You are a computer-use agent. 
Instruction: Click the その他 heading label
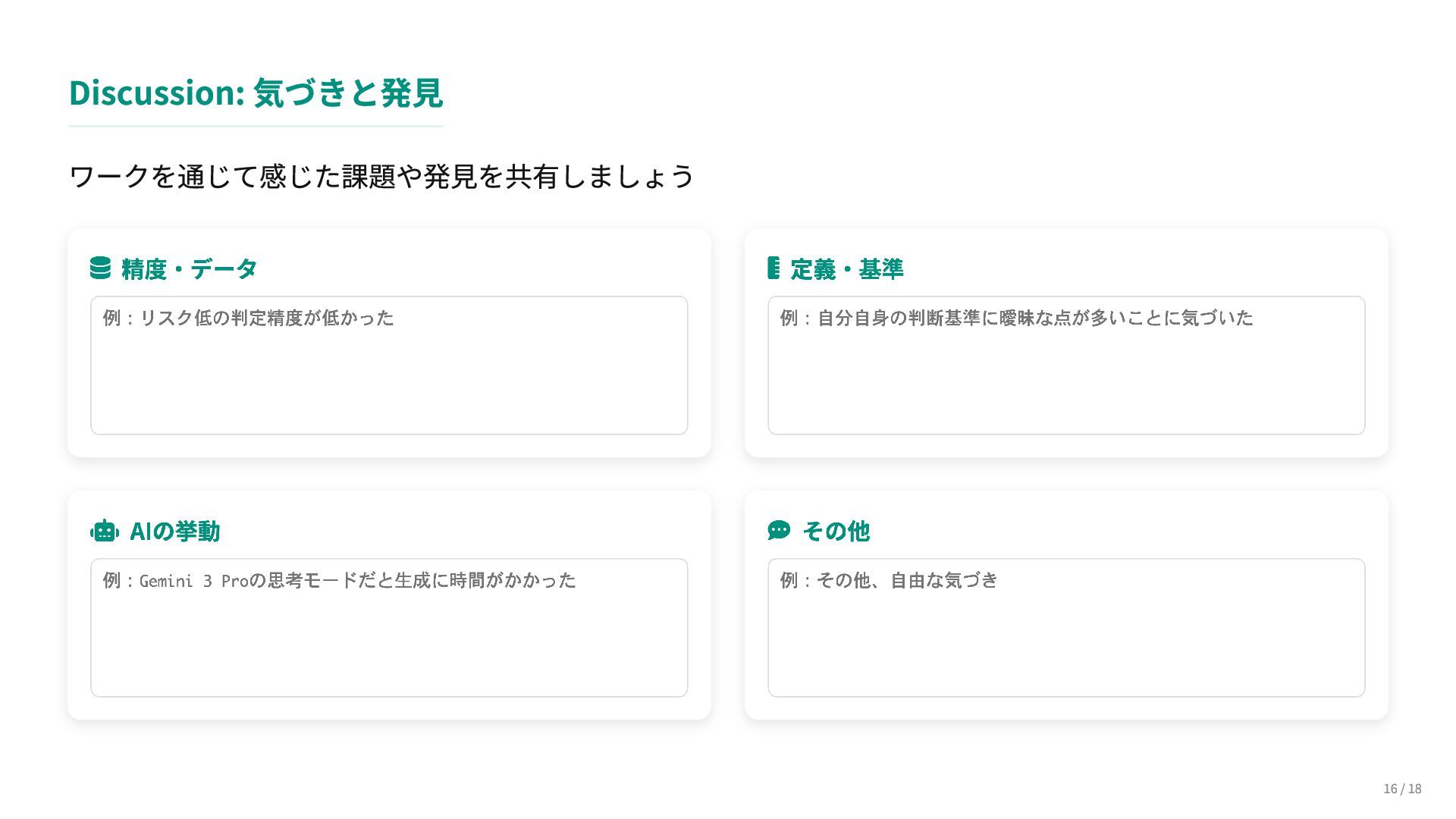(836, 532)
